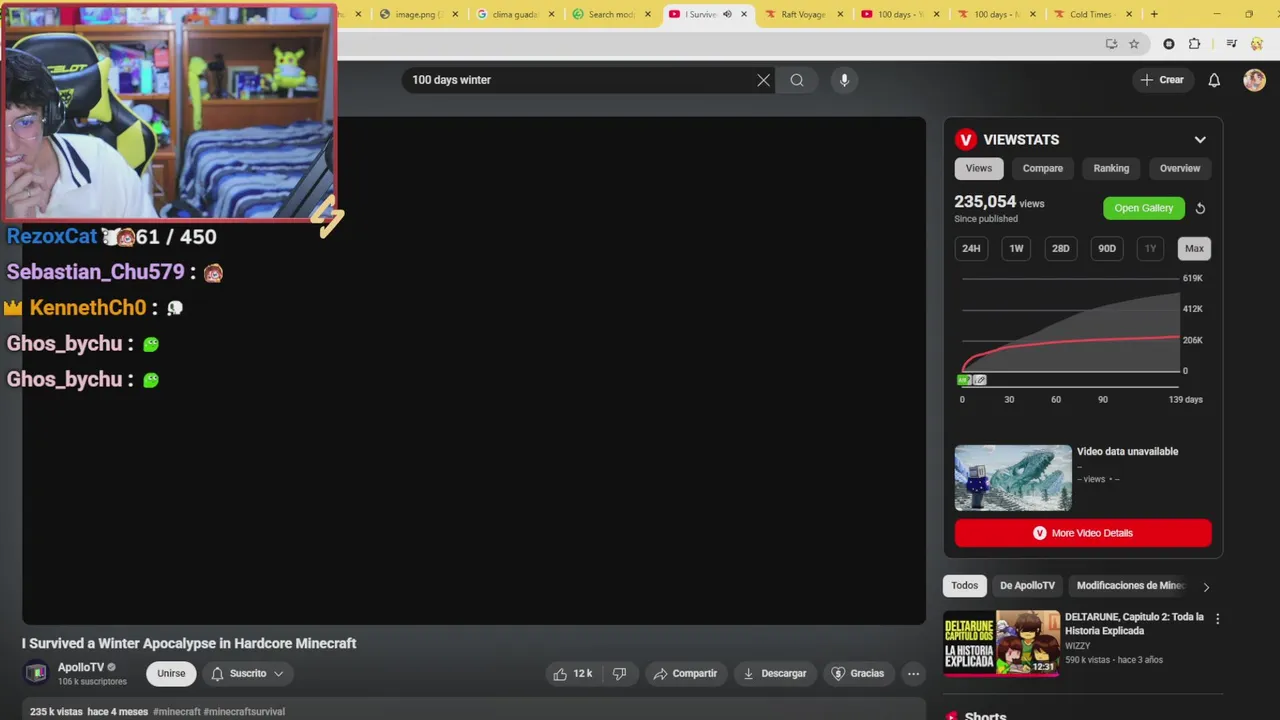The height and width of the screenshot is (720, 1280).
Task: Click the Gracias button
Action: pos(858,674)
